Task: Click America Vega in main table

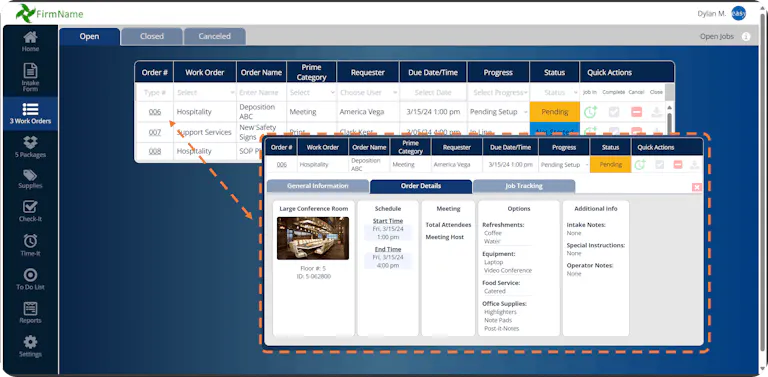Action: [361, 112]
